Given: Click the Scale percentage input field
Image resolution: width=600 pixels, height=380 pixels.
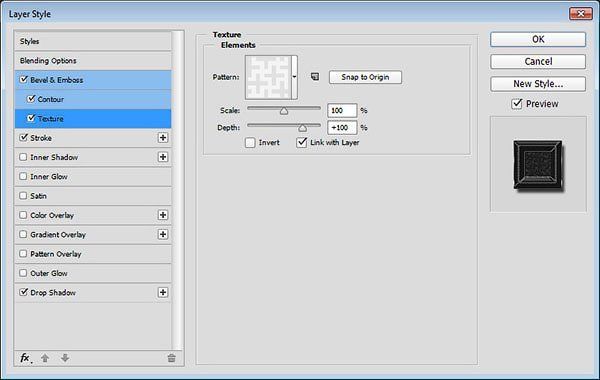Looking at the screenshot, I should (342, 110).
